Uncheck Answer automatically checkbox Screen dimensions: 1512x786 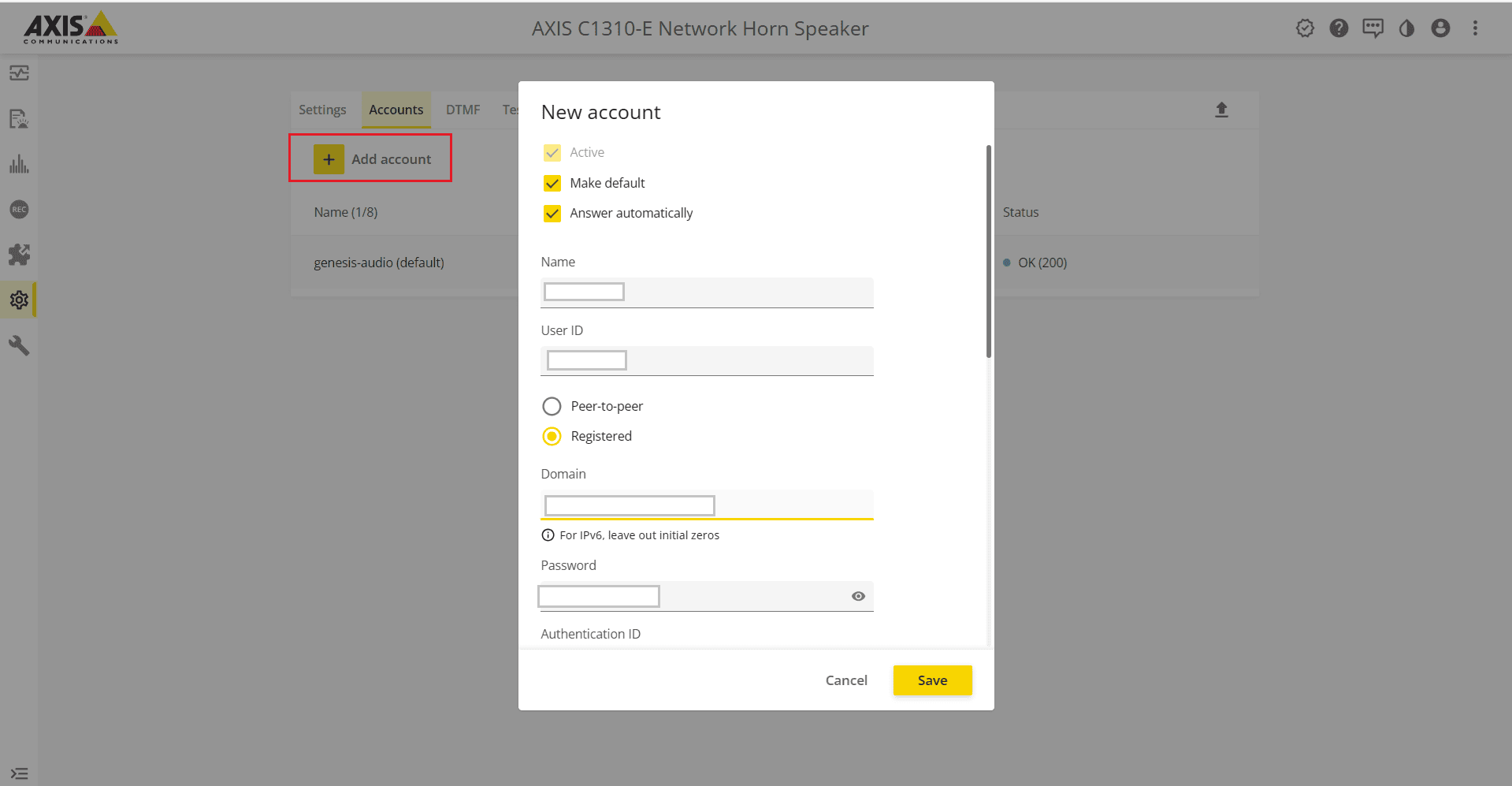(x=552, y=214)
